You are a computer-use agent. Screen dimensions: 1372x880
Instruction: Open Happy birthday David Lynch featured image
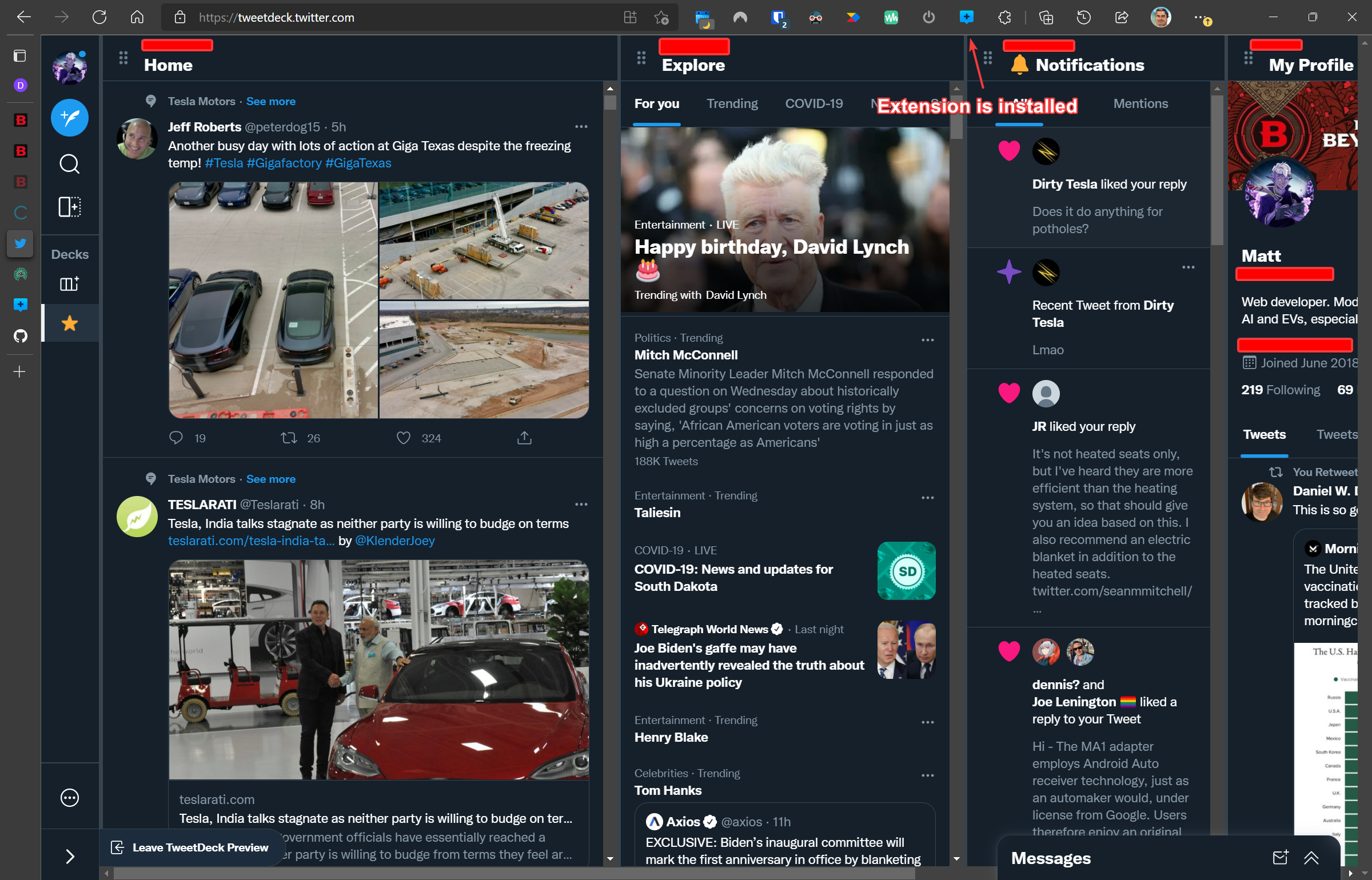[x=784, y=219]
